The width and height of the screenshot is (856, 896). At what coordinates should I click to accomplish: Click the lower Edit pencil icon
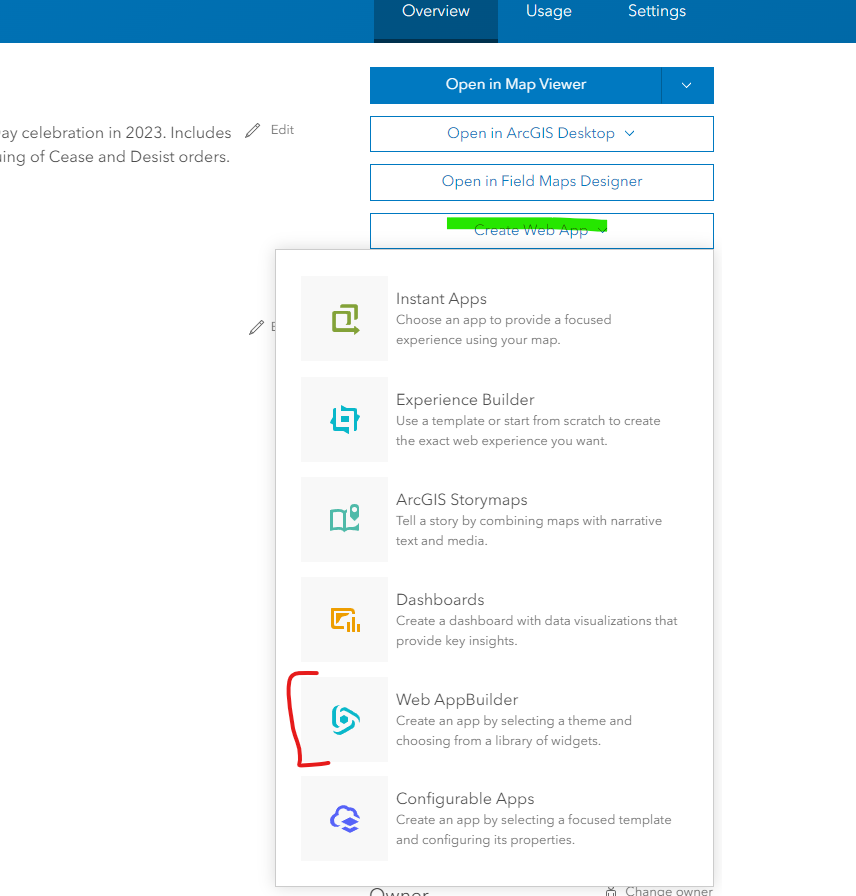257,327
